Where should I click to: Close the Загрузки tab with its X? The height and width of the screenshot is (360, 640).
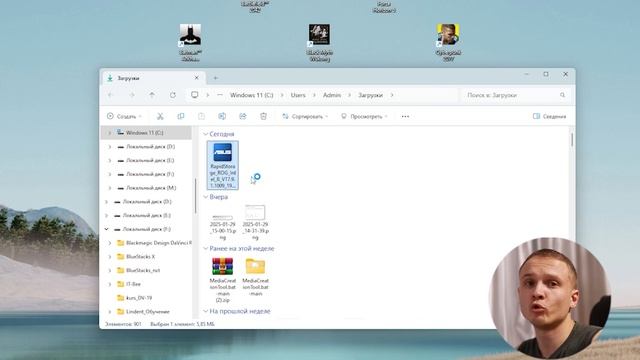(197, 78)
